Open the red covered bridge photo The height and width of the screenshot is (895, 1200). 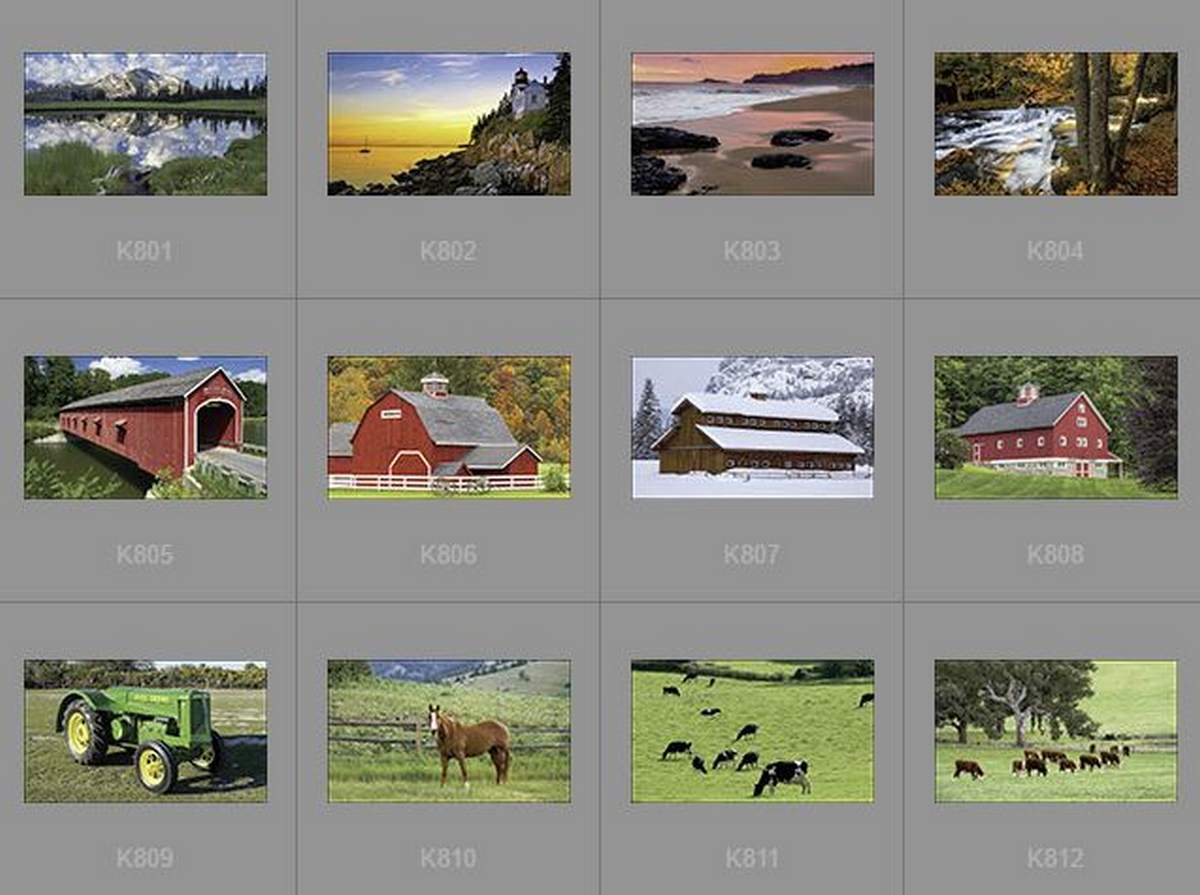[x=145, y=427]
